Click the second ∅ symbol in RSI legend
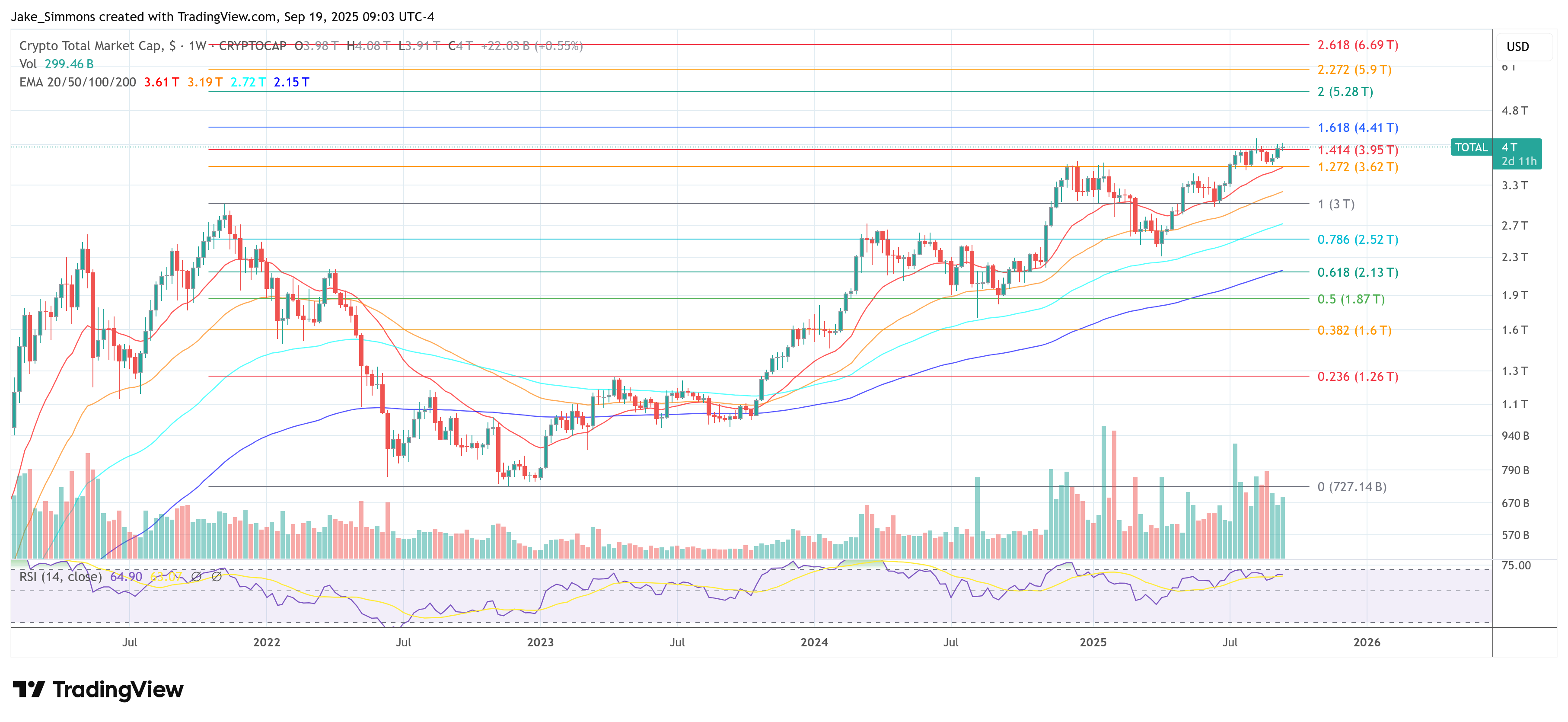Viewport: 1568px width, 722px height. (216, 576)
